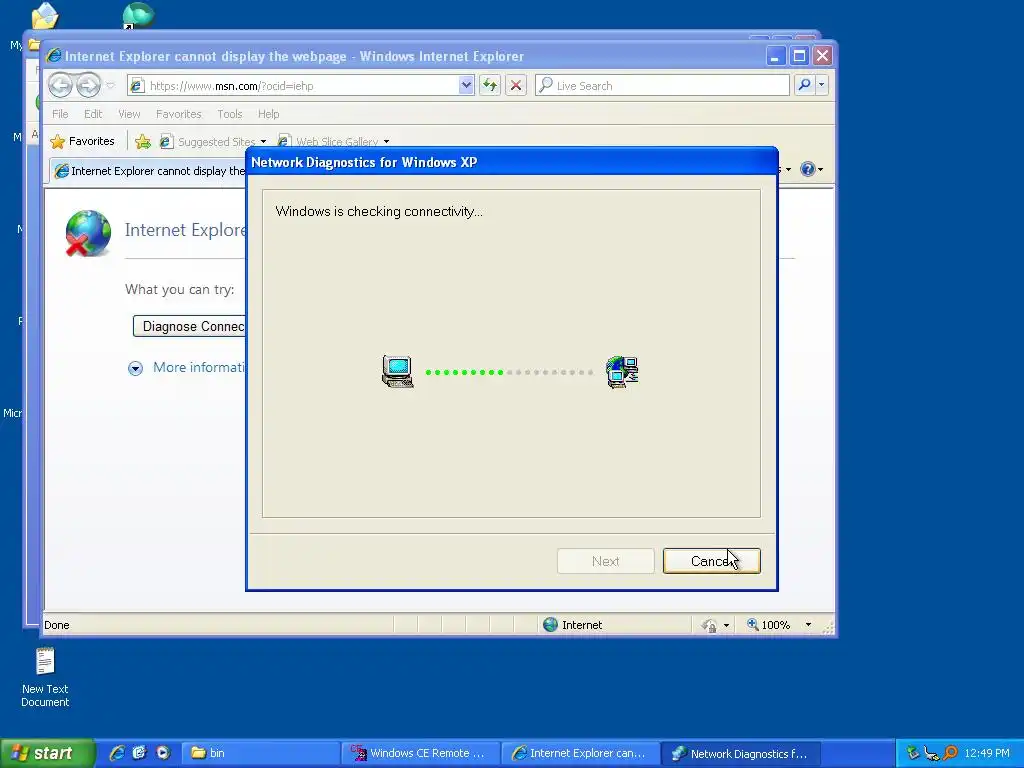Launch Internet Explorer from Quick Launch
The image size is (1024, 768).
117,753
